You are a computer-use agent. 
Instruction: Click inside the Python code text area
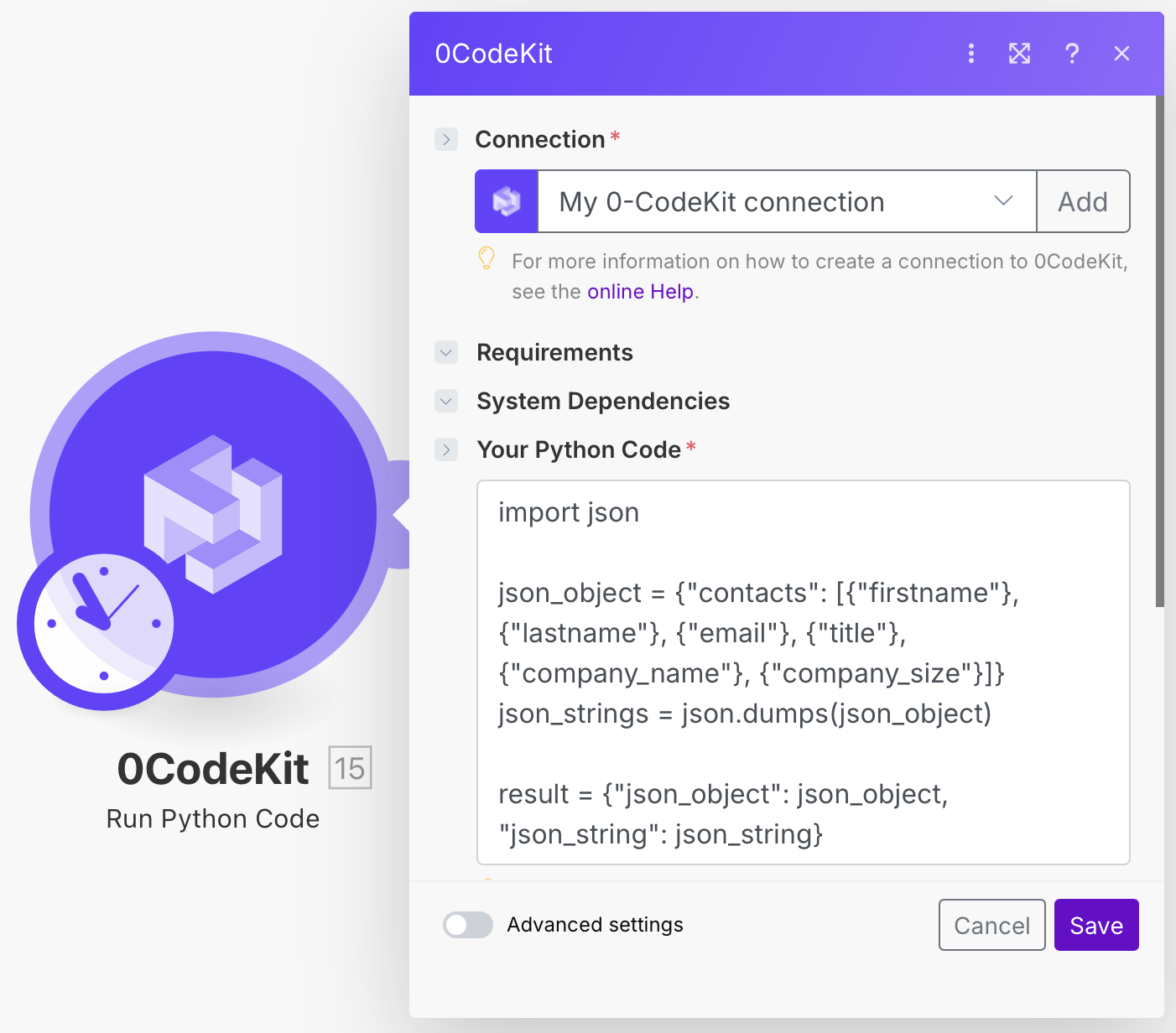[x=804, y=672]
